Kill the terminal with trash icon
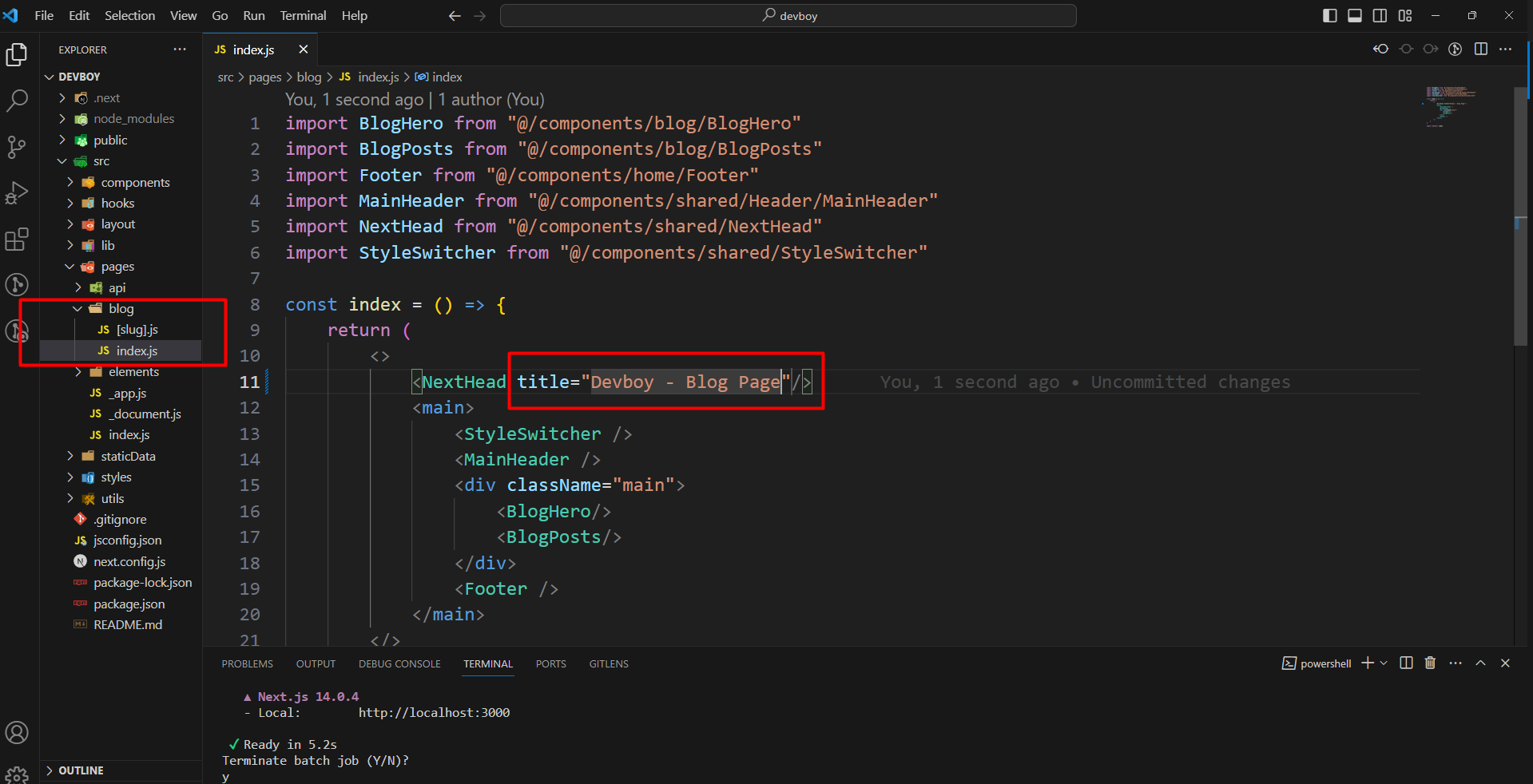Screen dimensions: 1533x784 [1430, 663]
